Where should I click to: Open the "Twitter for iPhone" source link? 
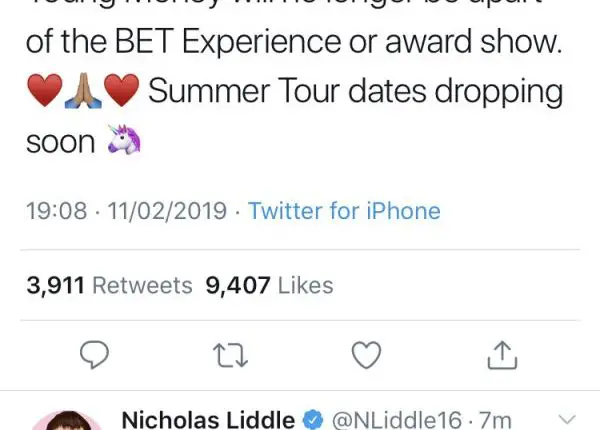point(344,211)
